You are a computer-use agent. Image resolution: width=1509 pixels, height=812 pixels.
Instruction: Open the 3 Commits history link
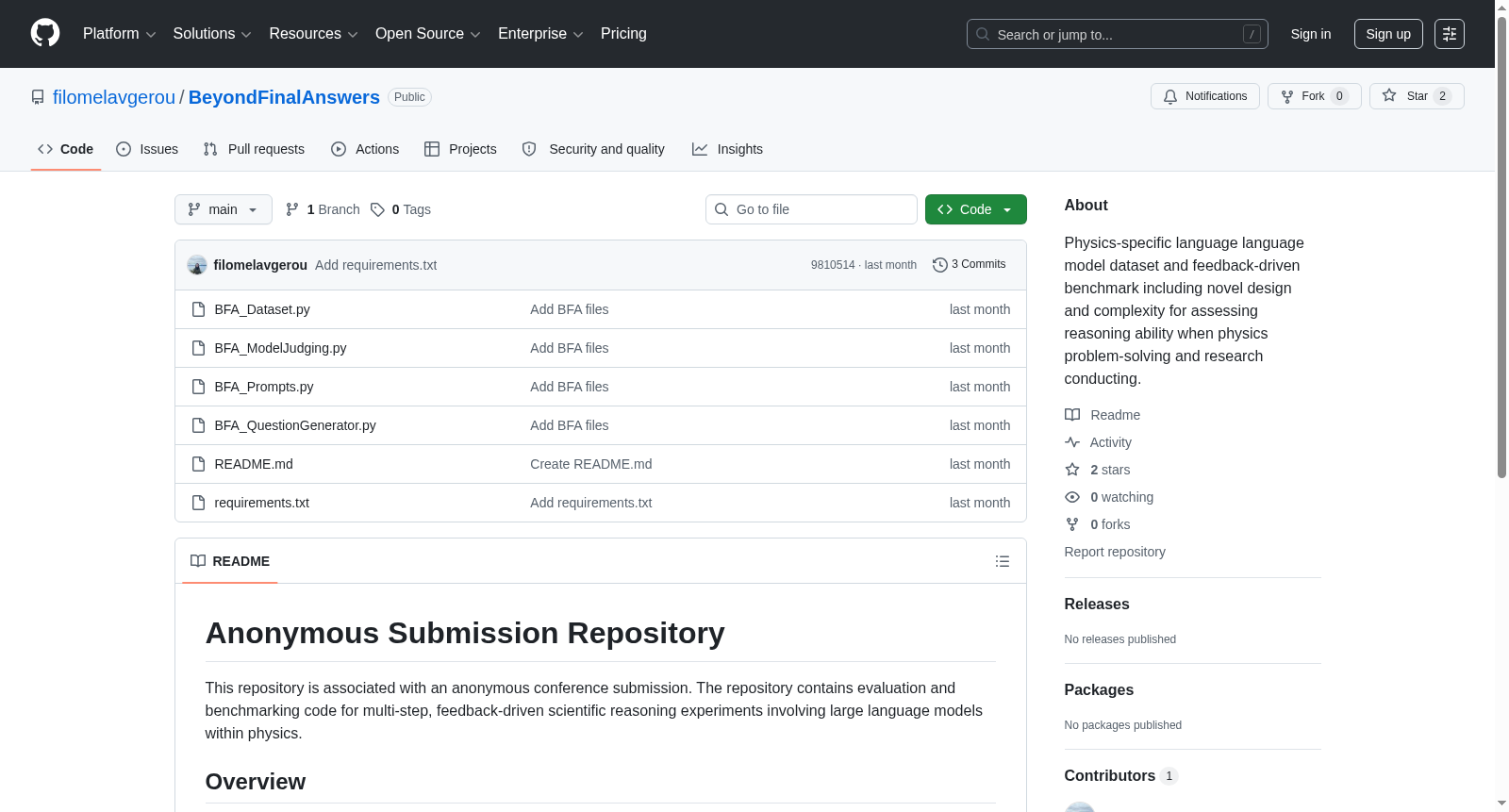[x=969, y=265]
